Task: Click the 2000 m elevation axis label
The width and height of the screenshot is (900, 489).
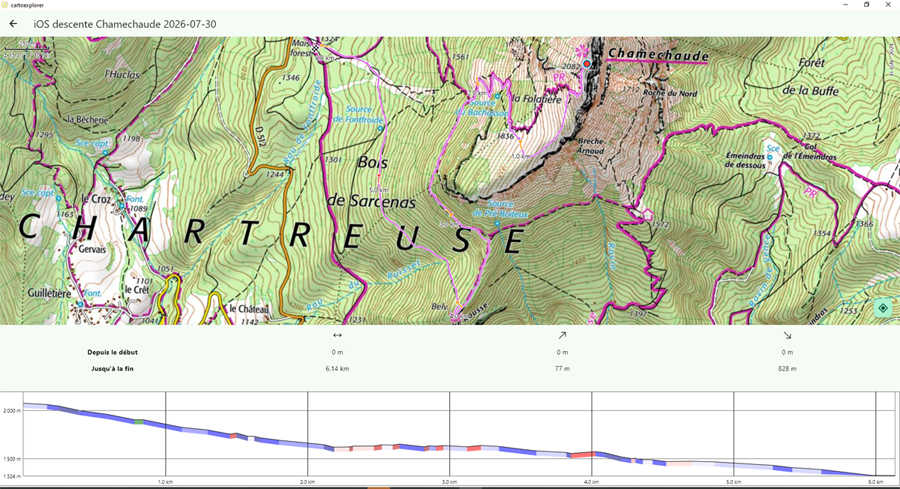Action: coord(11,411)
